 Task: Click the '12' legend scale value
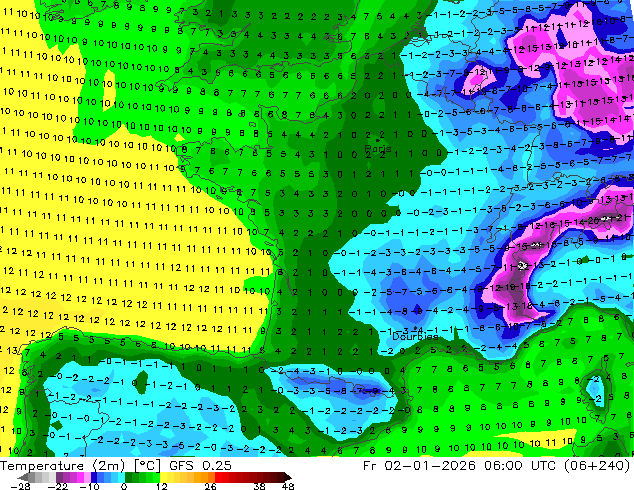pos(162,486)
